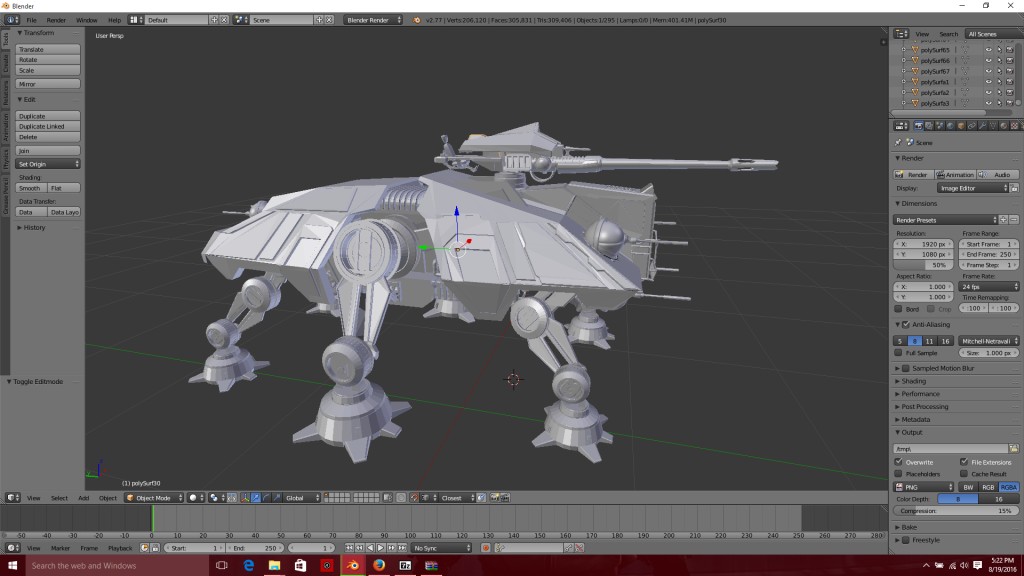Select the Rotate manipulator icon in viewport header
This screenshot has height=576, width=1024.
pos(266,497)
